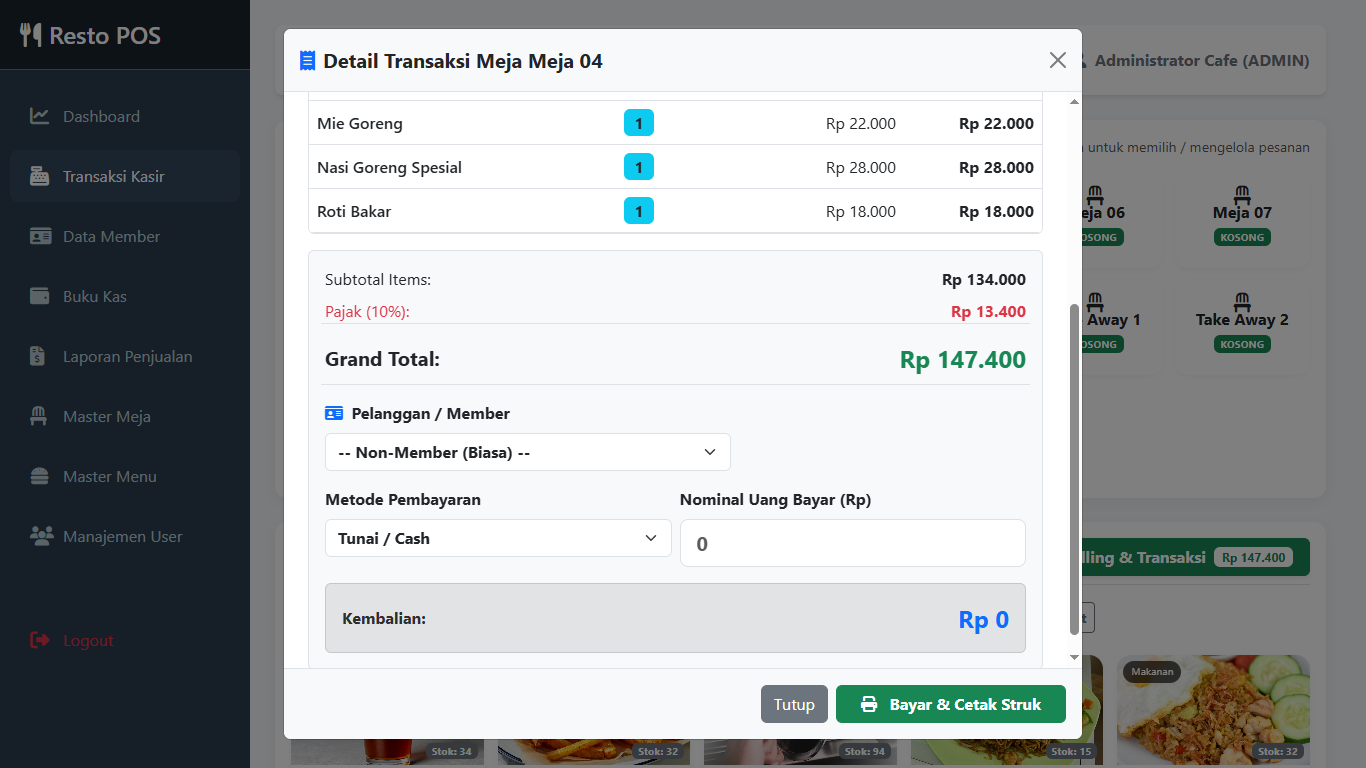Click the red Logout icon
The width and height of the screenshot is (1366, 768).
pyautogui.click(x=40, y=640)
